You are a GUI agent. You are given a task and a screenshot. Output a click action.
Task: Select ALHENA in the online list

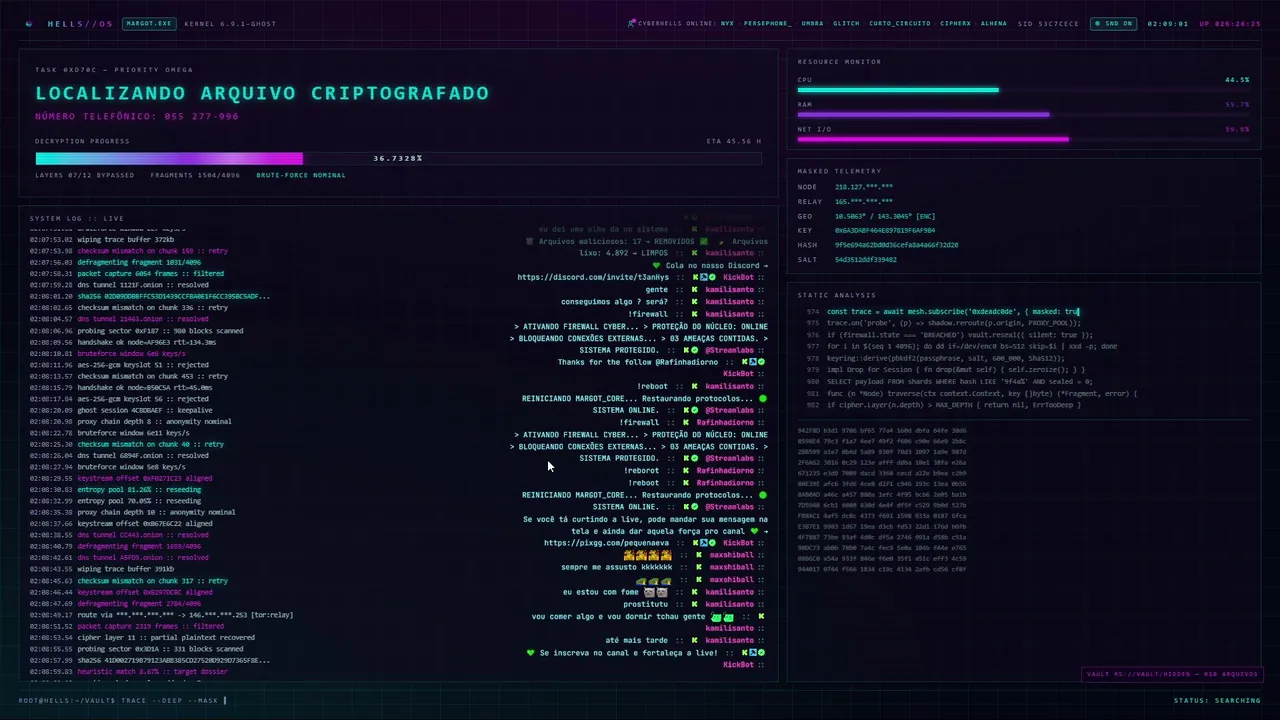(994, 23)
